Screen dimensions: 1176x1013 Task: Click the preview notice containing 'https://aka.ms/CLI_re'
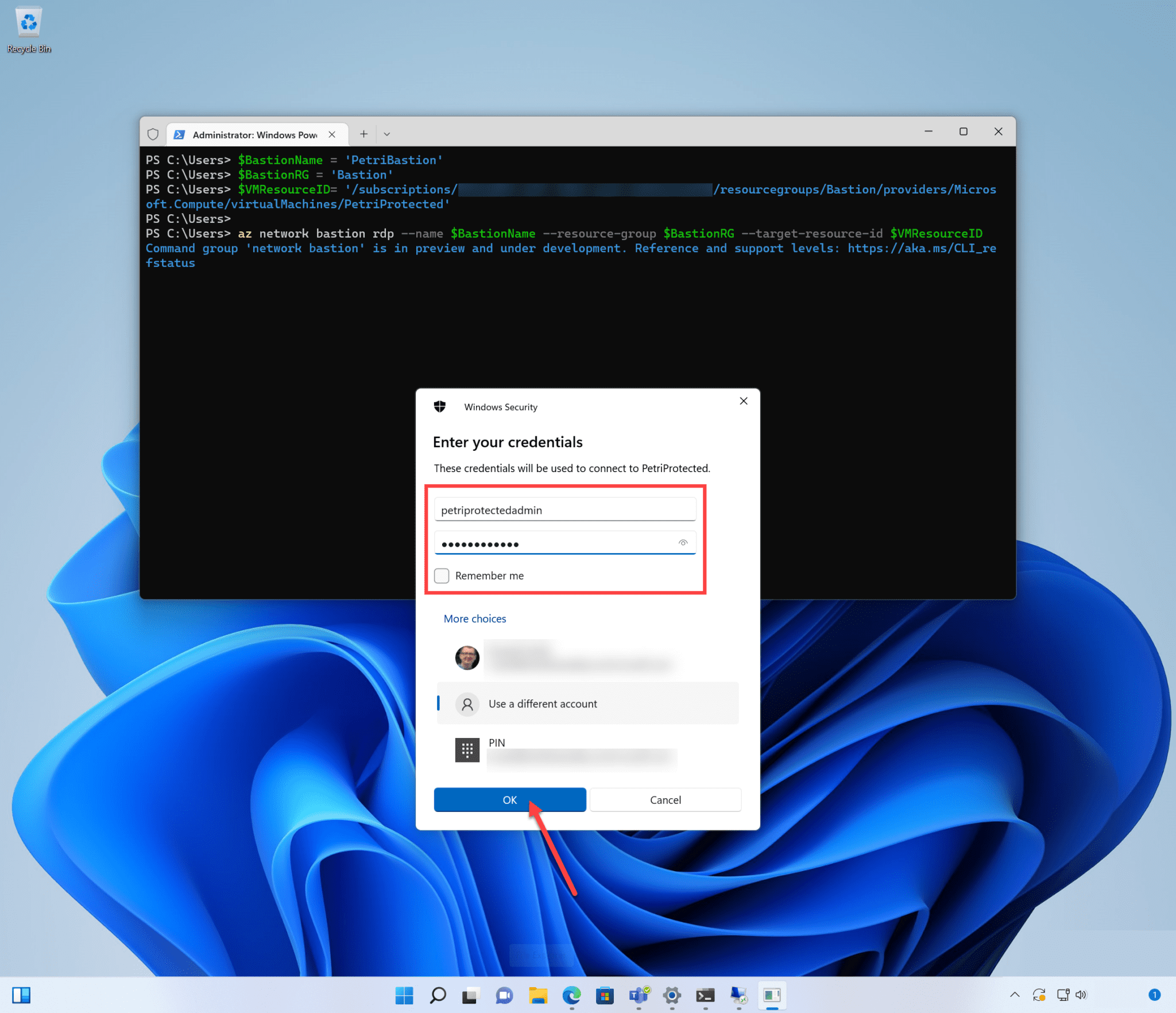pyautogui.click(x=571, y=255)
